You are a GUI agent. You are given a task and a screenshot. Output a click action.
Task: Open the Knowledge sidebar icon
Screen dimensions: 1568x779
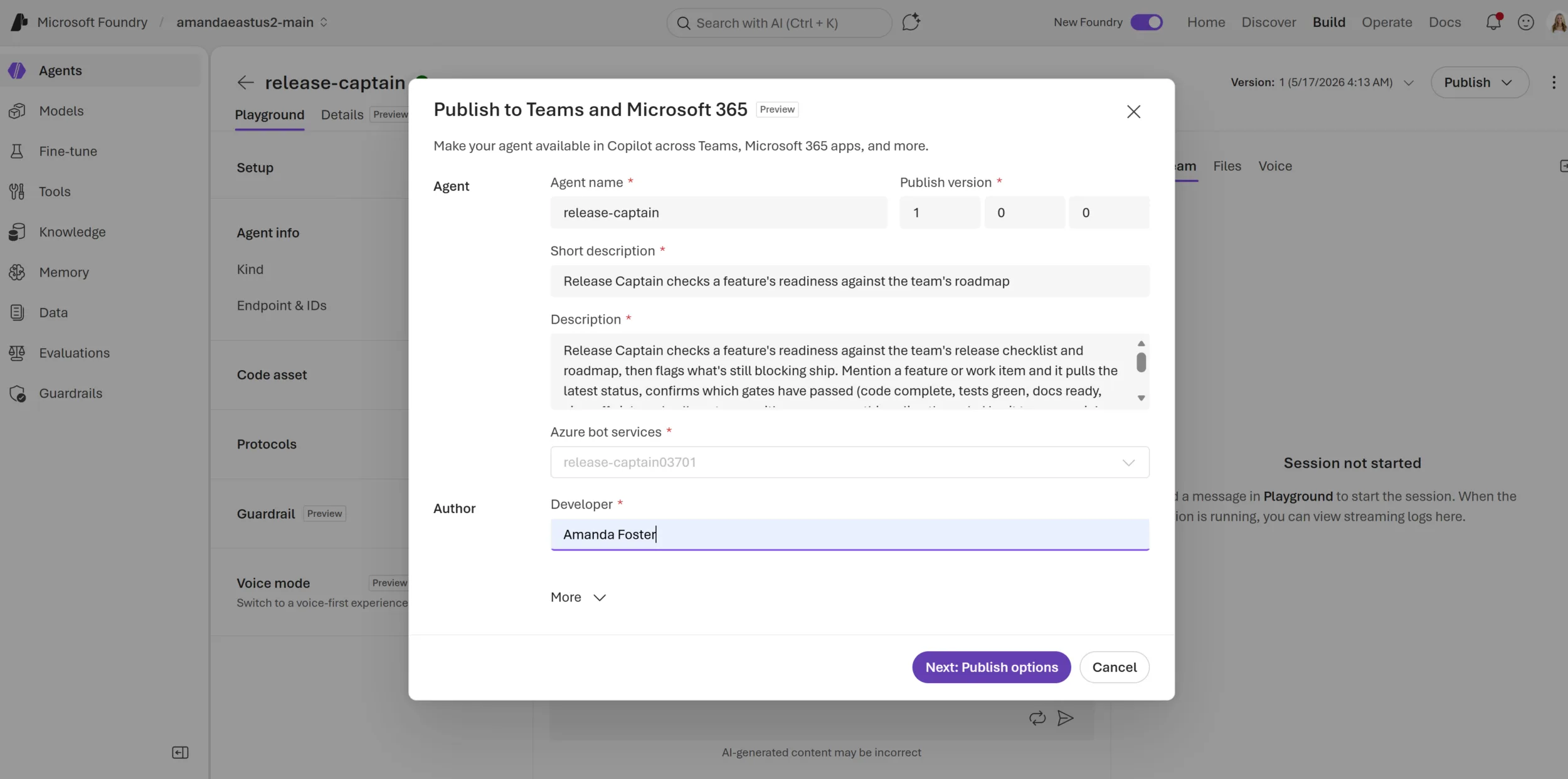pos(17,231)
